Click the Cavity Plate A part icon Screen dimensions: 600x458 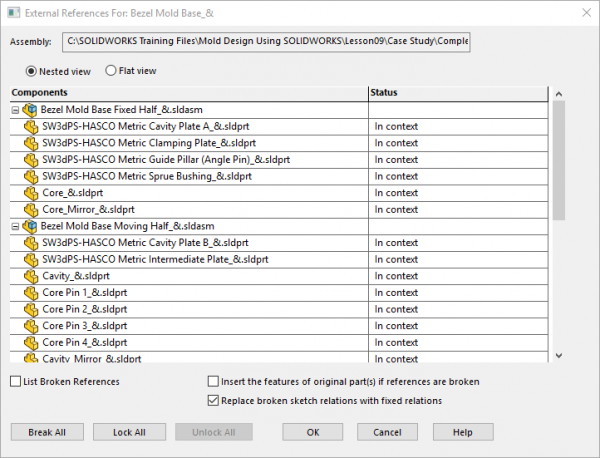point(31,127)
